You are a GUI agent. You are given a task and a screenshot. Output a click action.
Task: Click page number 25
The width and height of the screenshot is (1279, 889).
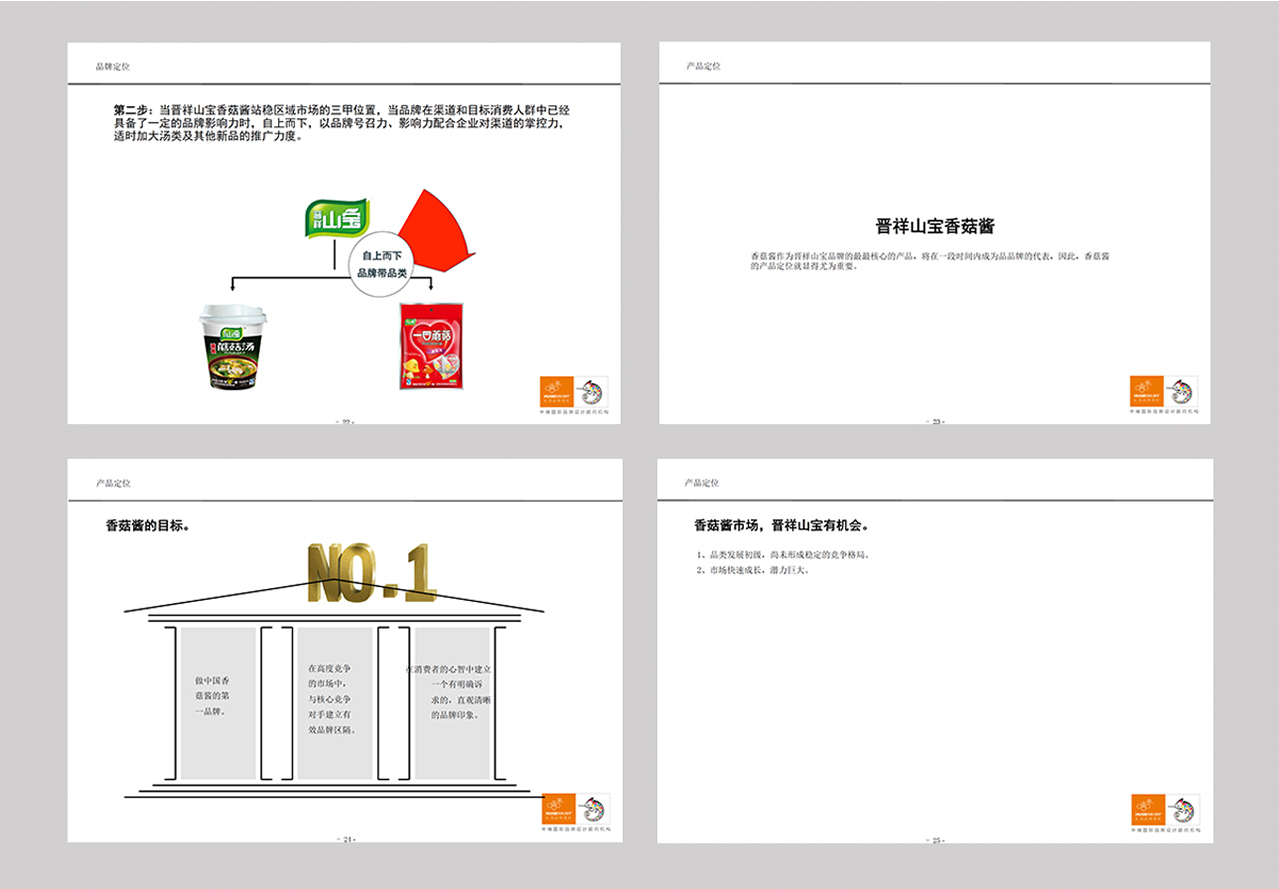(937, 839)
